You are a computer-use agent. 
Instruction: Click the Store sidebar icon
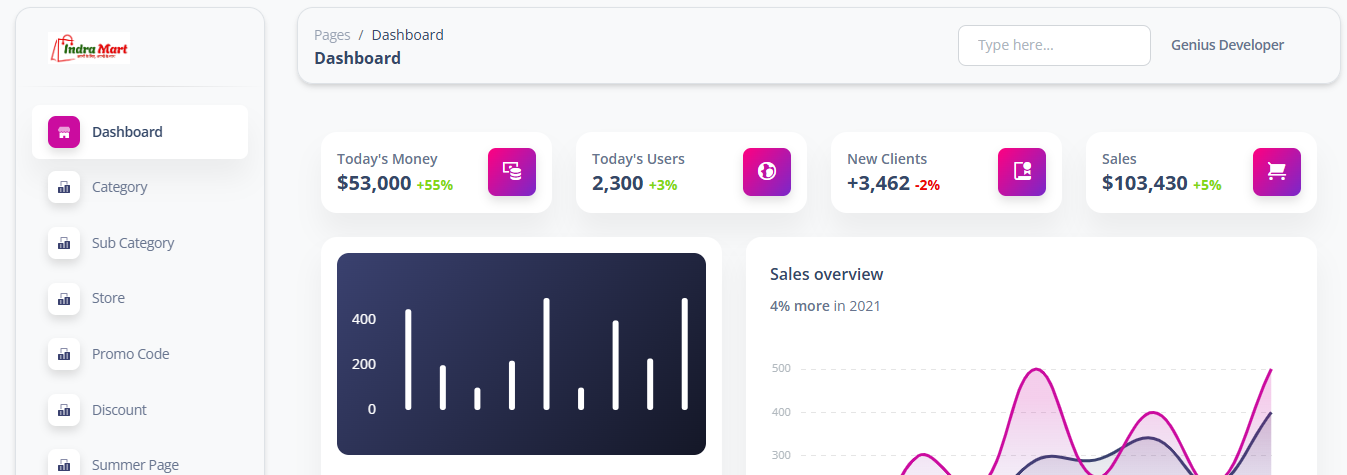(x=64, y=298)
